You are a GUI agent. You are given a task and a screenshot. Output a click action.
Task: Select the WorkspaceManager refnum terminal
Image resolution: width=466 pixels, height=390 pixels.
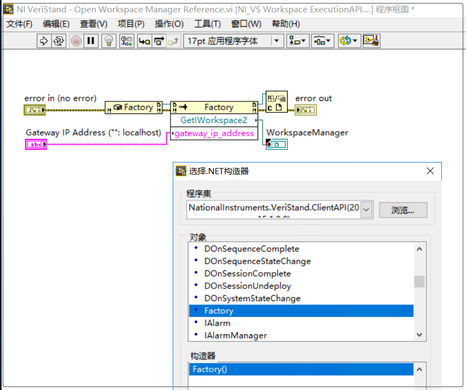[277, 144]
